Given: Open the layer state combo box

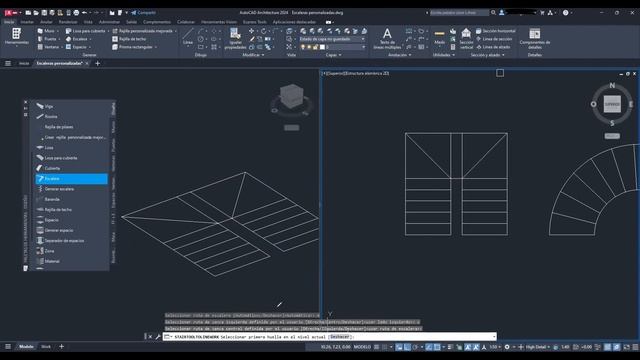Looking at the screenshot, I should [332, 39].
